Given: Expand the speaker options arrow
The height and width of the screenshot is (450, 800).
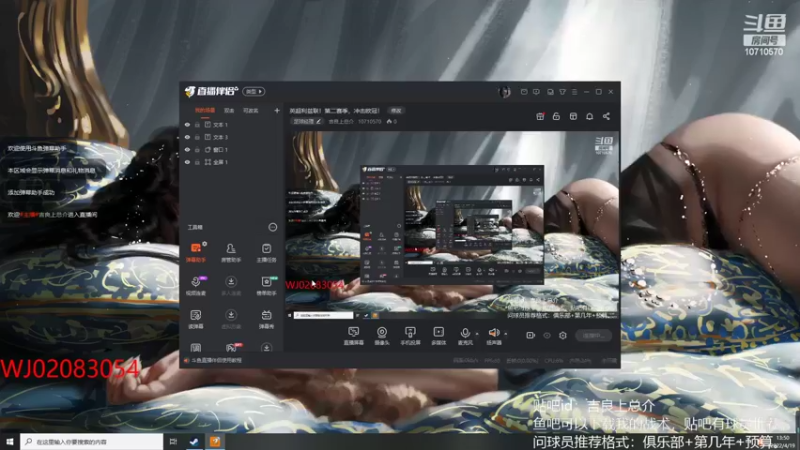Looking at the screenshot, I should (x=506, y=334).
